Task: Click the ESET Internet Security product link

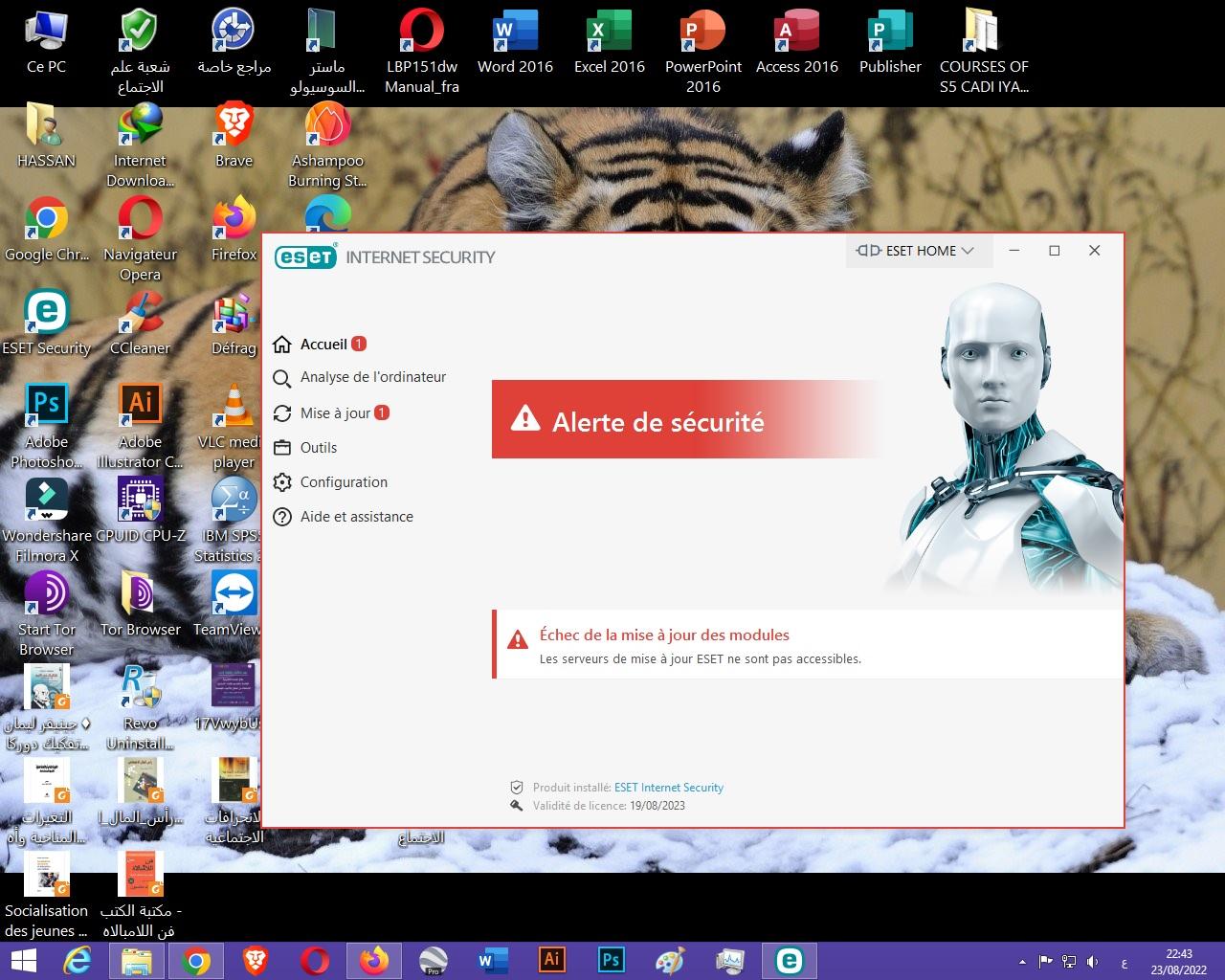Action: (669, 788)
